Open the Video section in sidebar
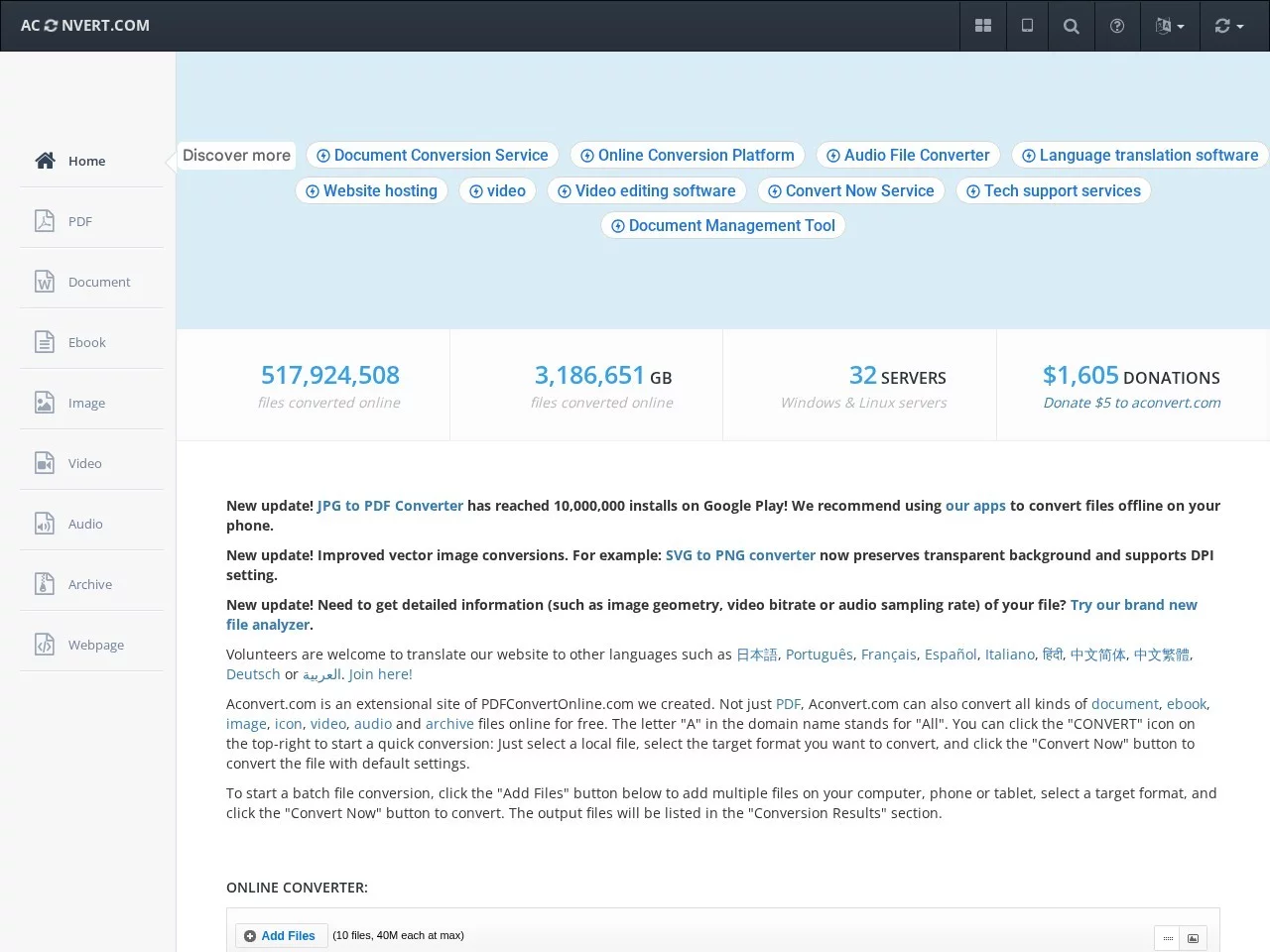Image resolution: width=1270 pixels, height=952 pixels. click(84, 463)
